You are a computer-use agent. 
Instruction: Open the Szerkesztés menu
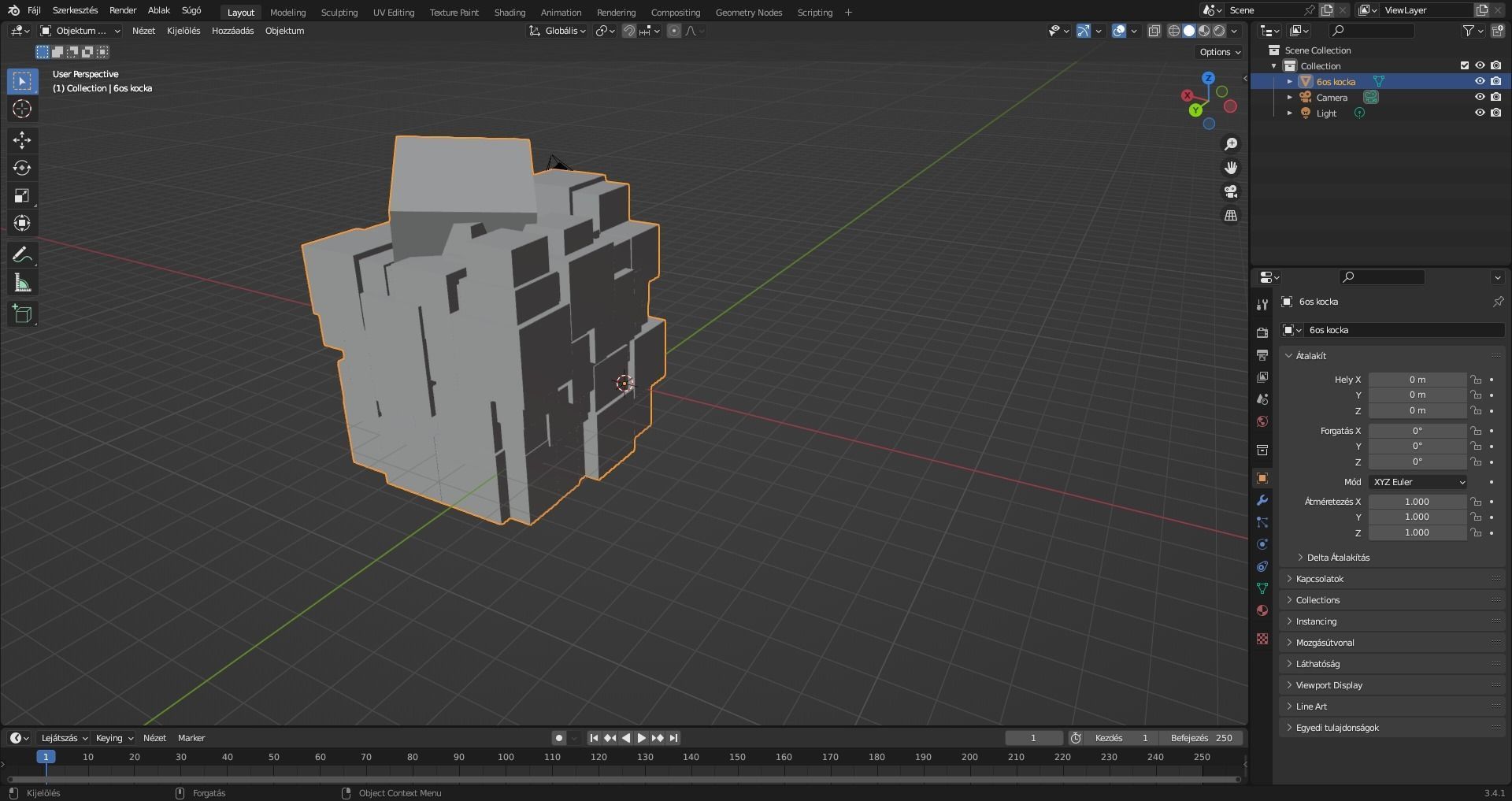pyautogui.click(x=76, y=11)
